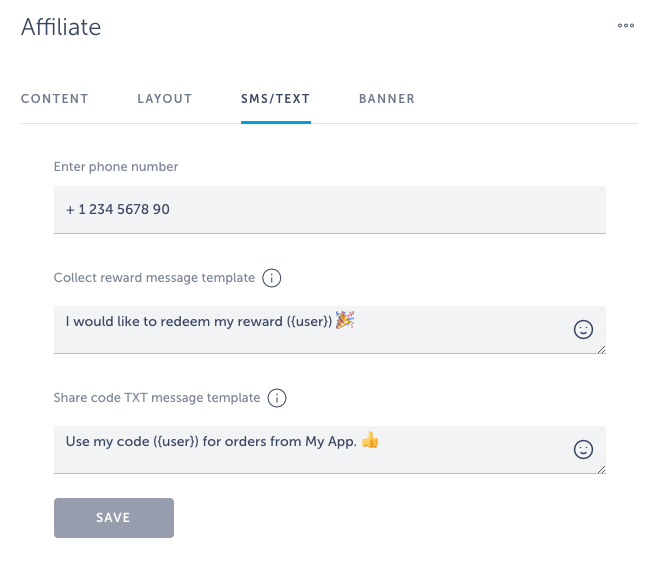Click info icon beside Share code TXT template

point(276,398)
